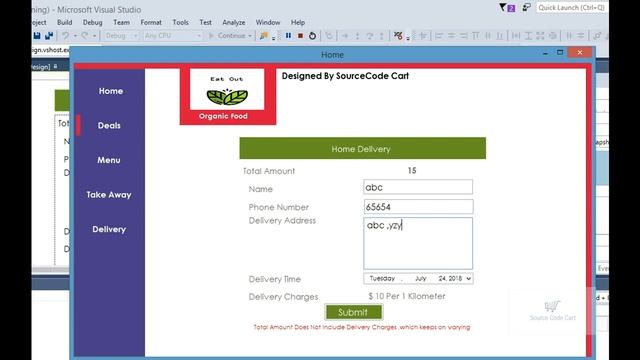Open the Test menu
The width and height of the screenshot is (640, 360).
(205, 22)
